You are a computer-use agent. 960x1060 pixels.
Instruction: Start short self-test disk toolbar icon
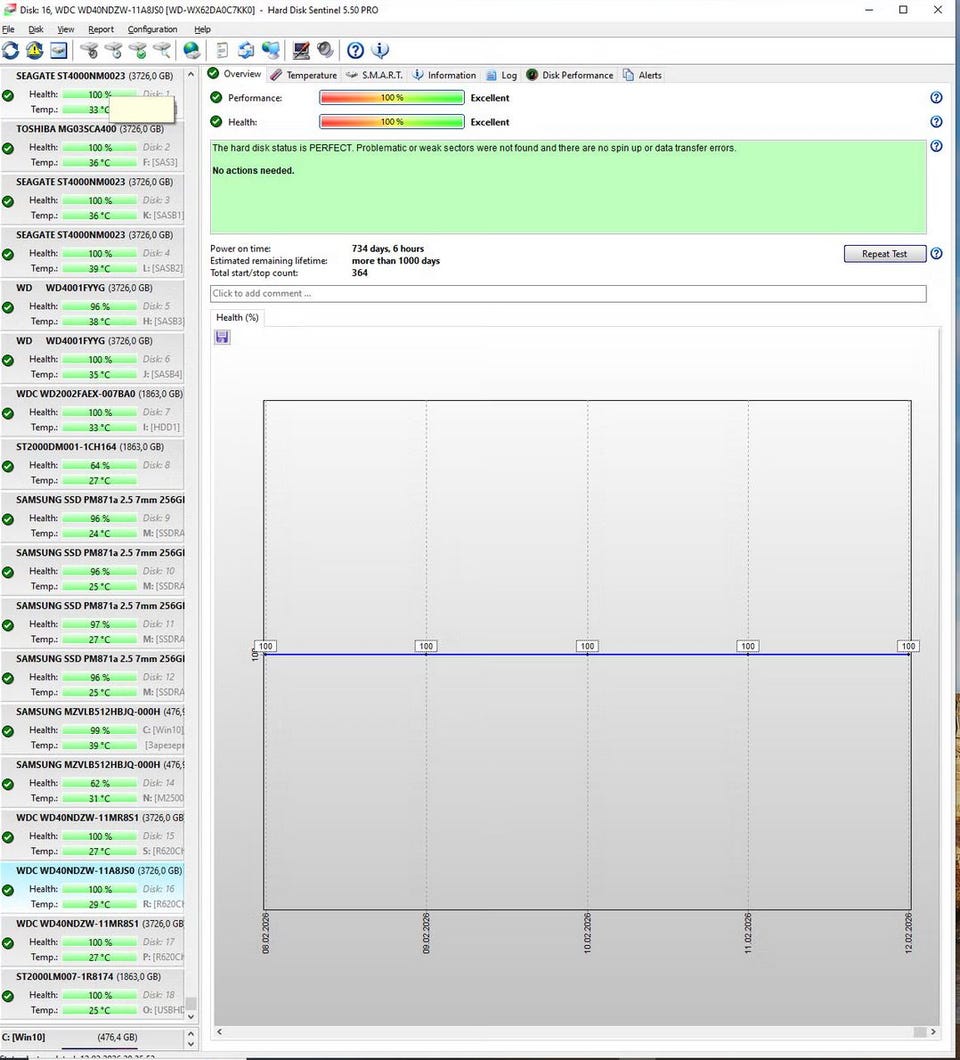tap(89, 50)
